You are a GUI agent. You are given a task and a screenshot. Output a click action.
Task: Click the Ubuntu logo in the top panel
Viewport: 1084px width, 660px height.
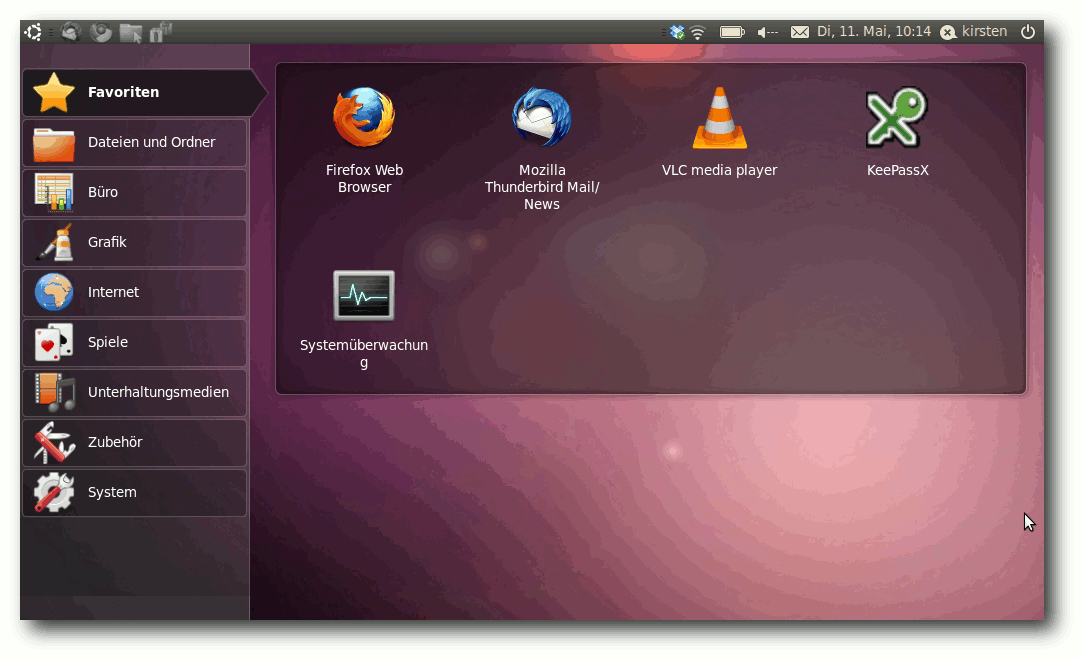(32, 32)
